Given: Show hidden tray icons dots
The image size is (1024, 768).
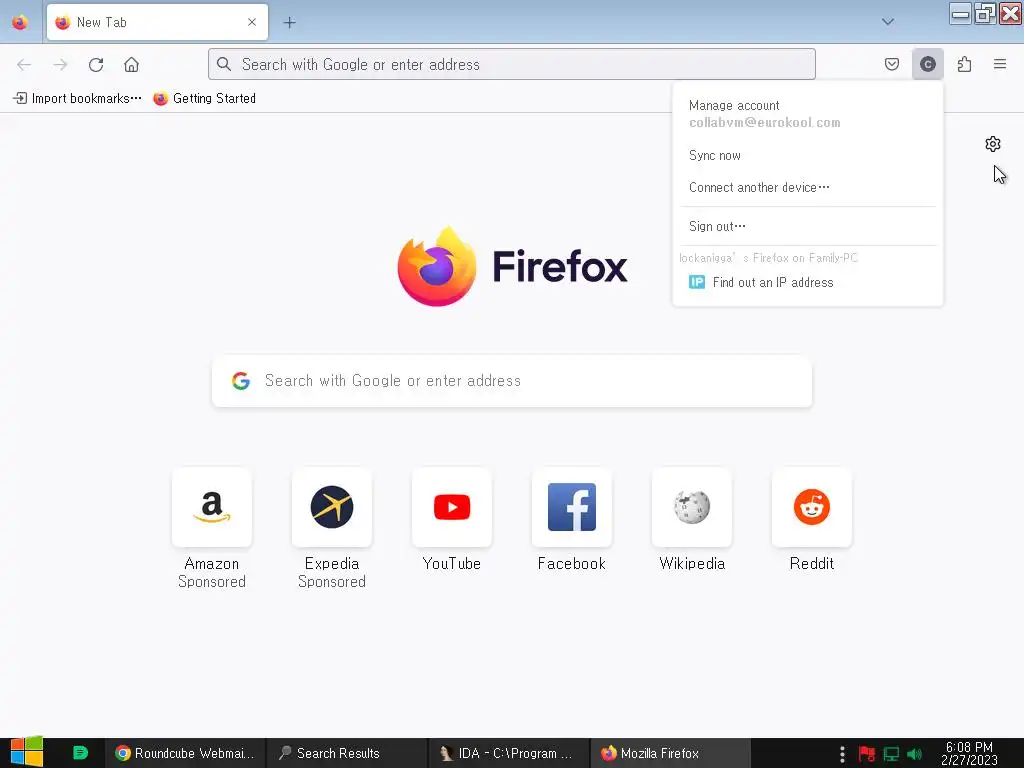Looking at the screenshot, I should [x=842, y=754].
